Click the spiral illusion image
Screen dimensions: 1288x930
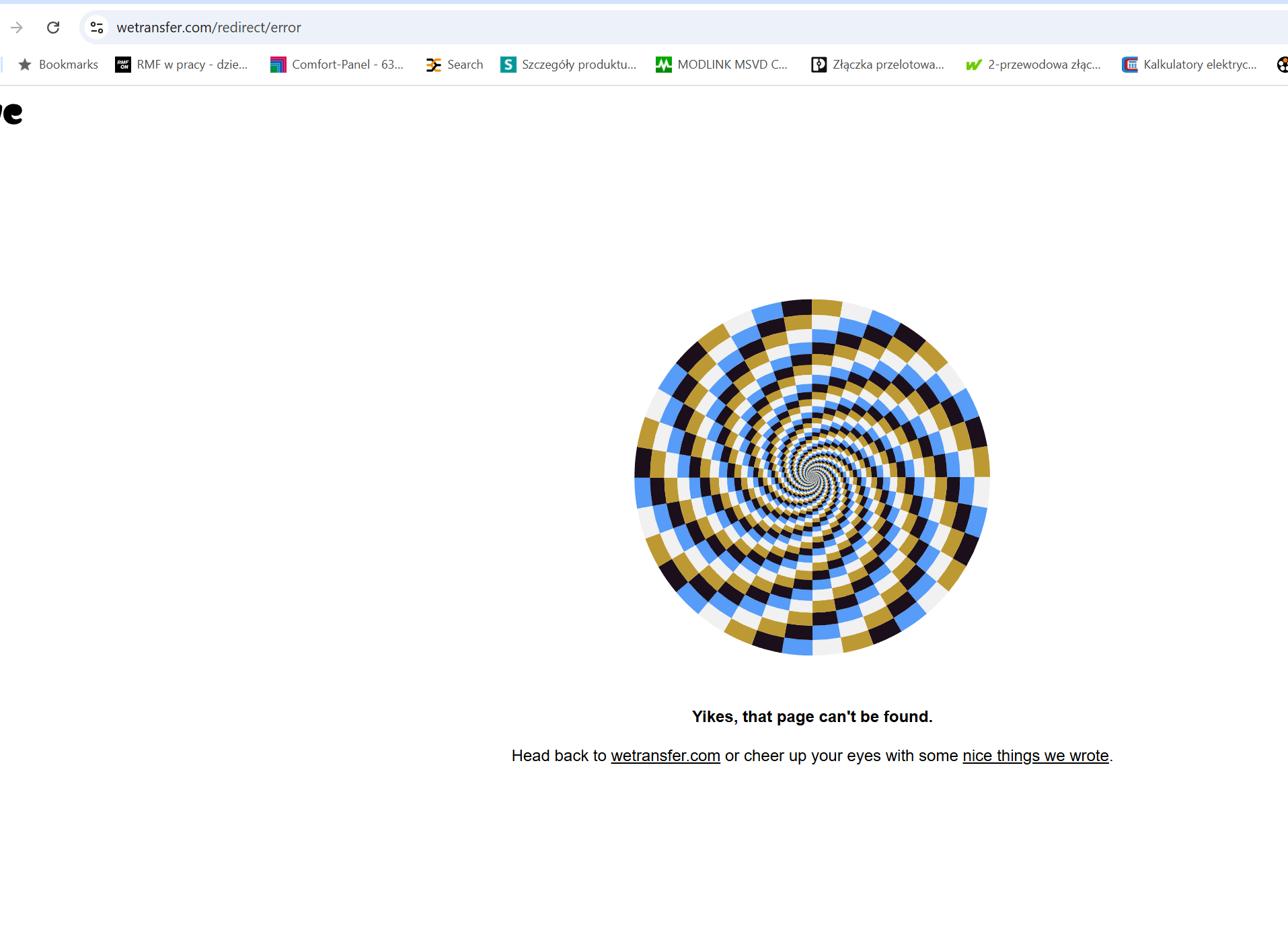click(x=812, y=477)
